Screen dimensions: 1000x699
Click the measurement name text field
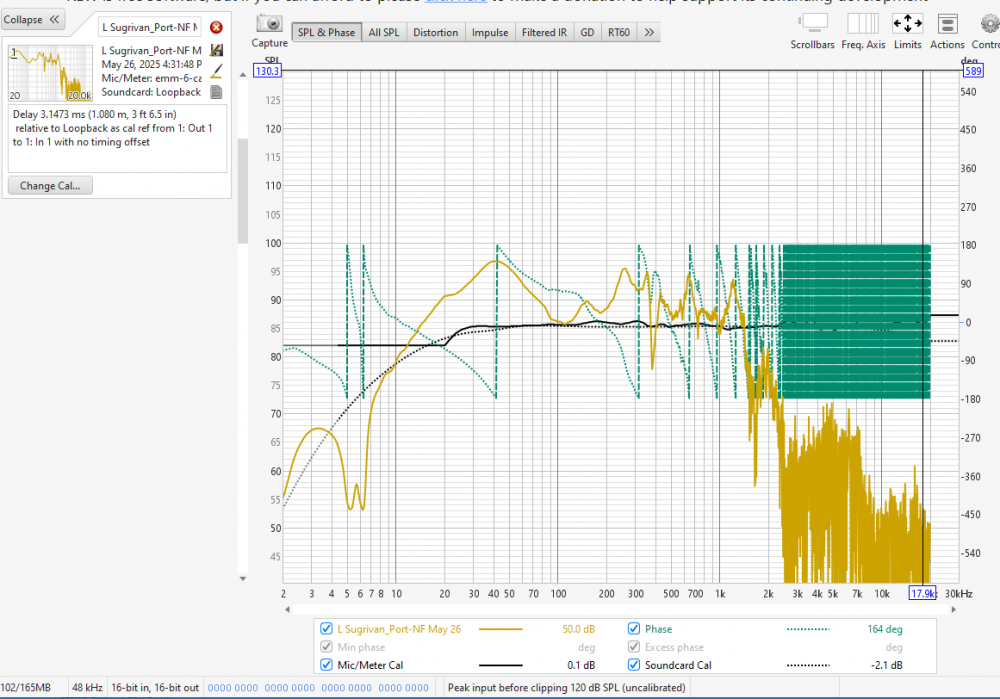click(x=150, y=27)
